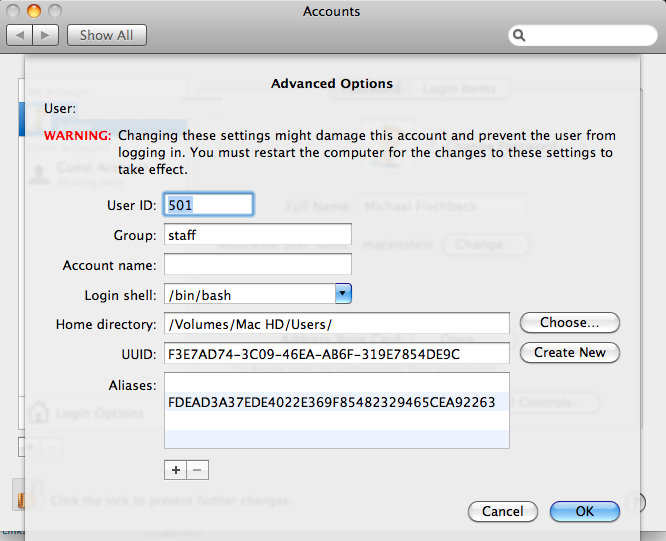Add a new alias with plus button

(175, 469)
